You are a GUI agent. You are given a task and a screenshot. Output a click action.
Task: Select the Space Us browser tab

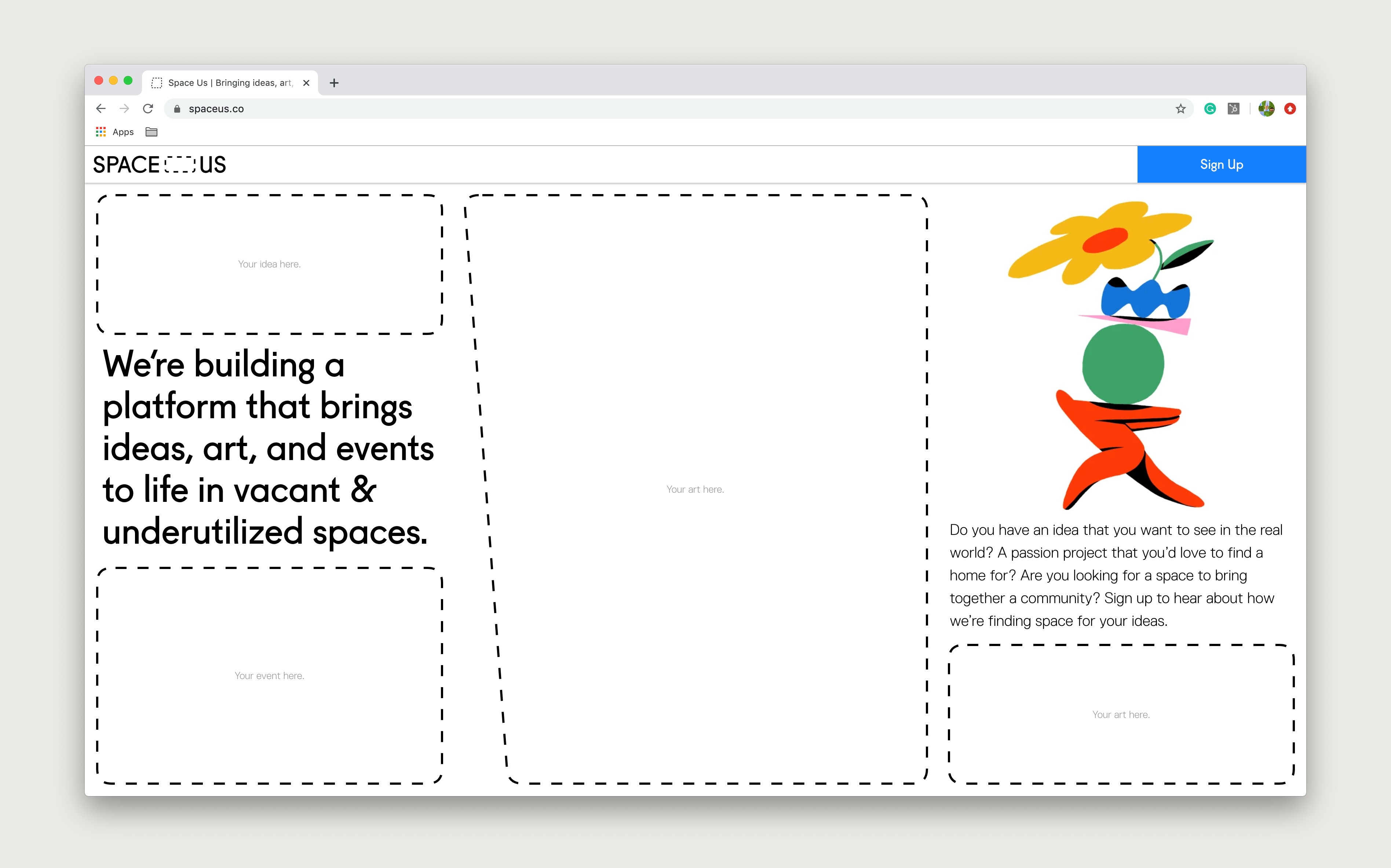pos(230,83)
